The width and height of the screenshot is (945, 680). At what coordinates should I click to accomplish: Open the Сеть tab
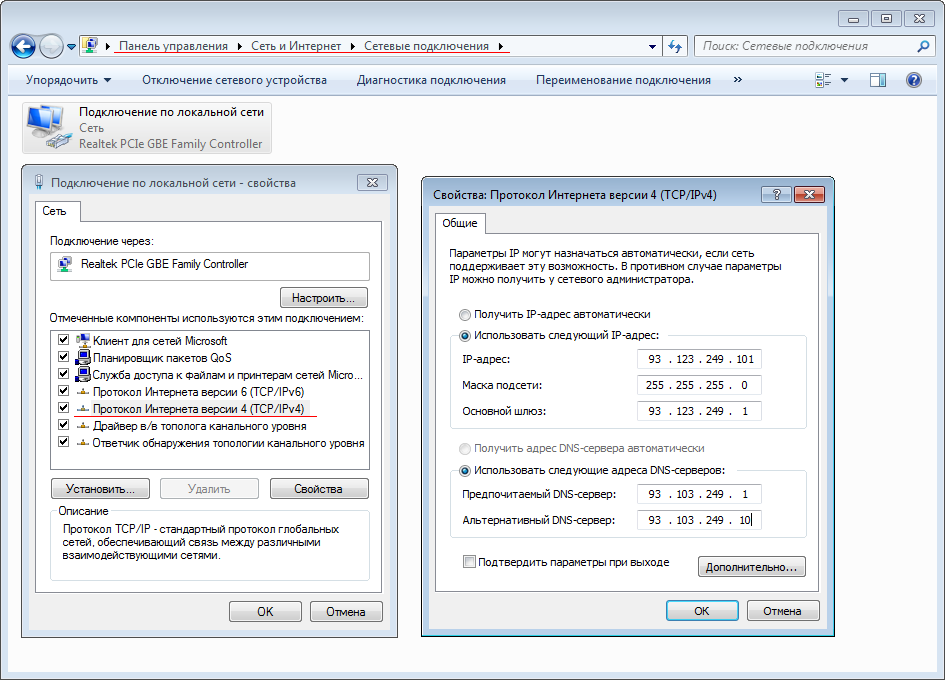(52, 211)
